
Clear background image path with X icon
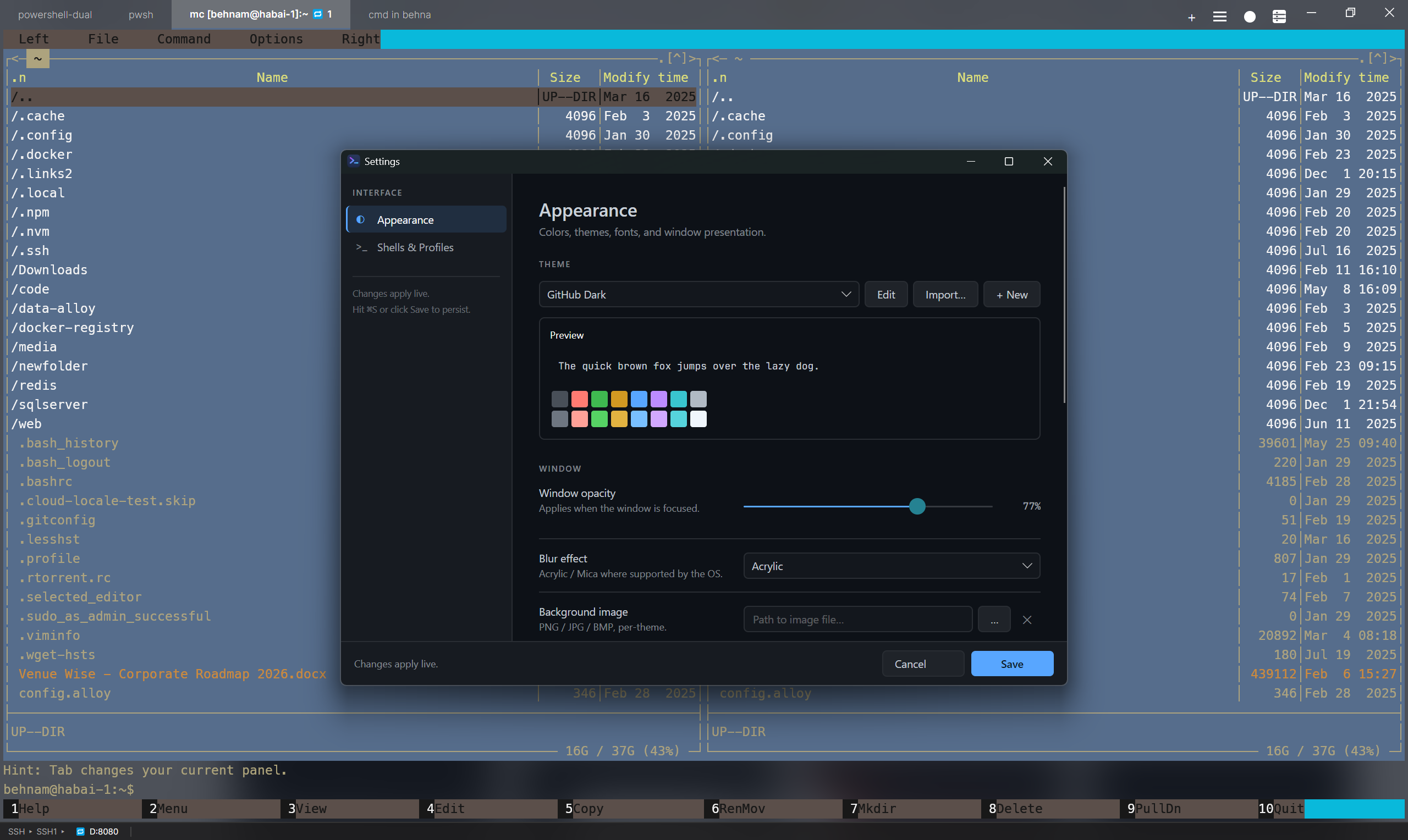coord(1027,620)
